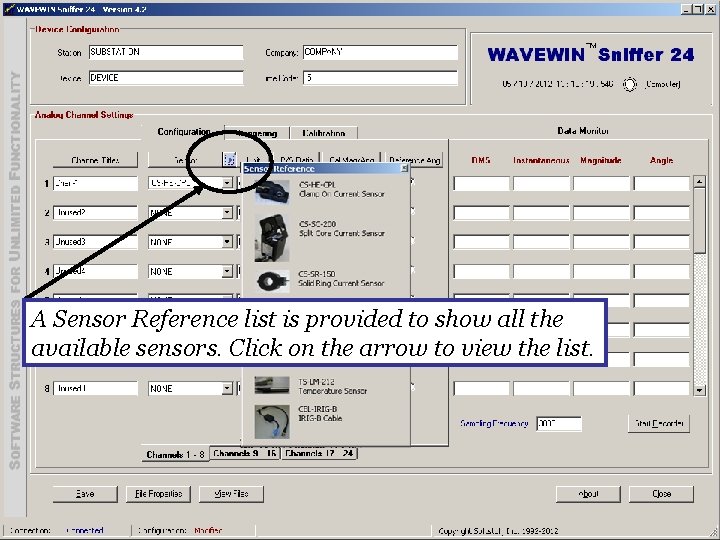The height and width of the screenshot is (540, 720).
Task: Select the TS-LM-212 temperature sensor image
Action: [x=272, y=386]
